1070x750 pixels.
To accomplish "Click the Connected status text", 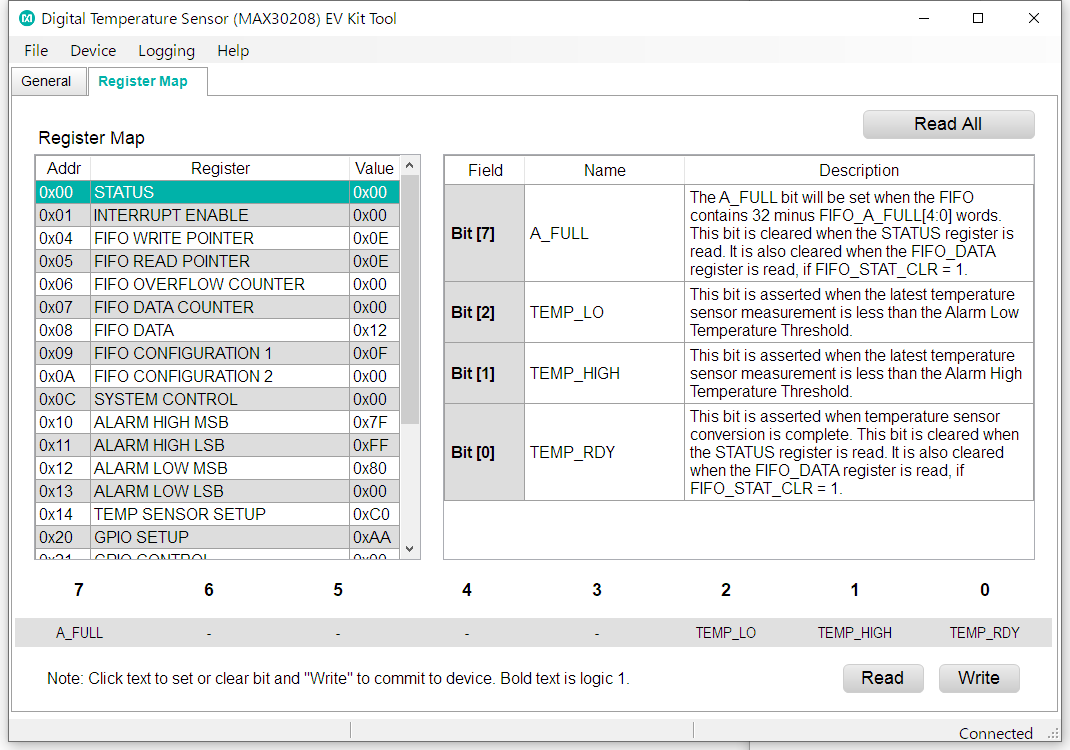I will [x=996, y=734].
